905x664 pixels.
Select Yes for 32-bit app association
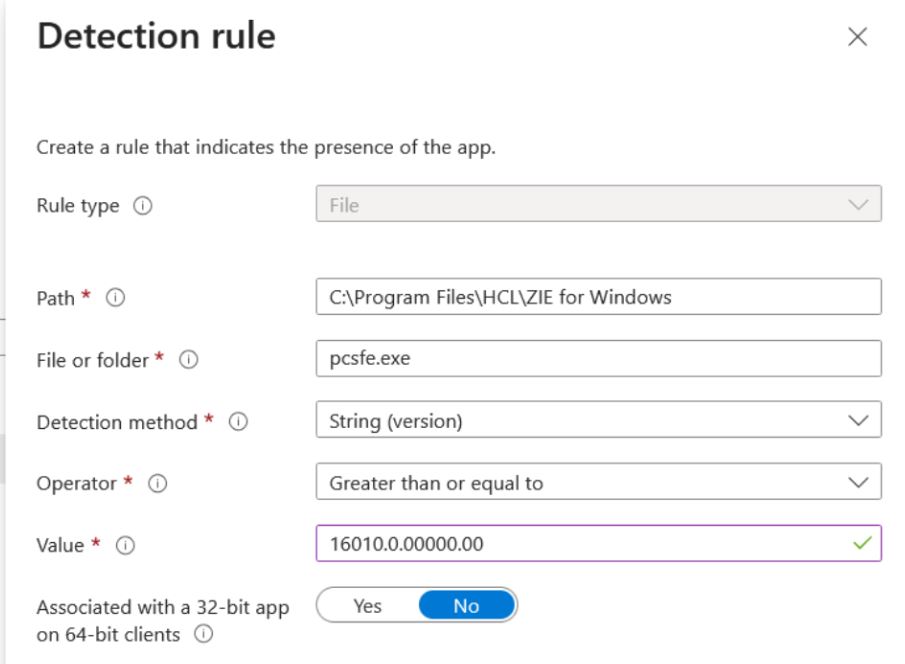[367, 606]
